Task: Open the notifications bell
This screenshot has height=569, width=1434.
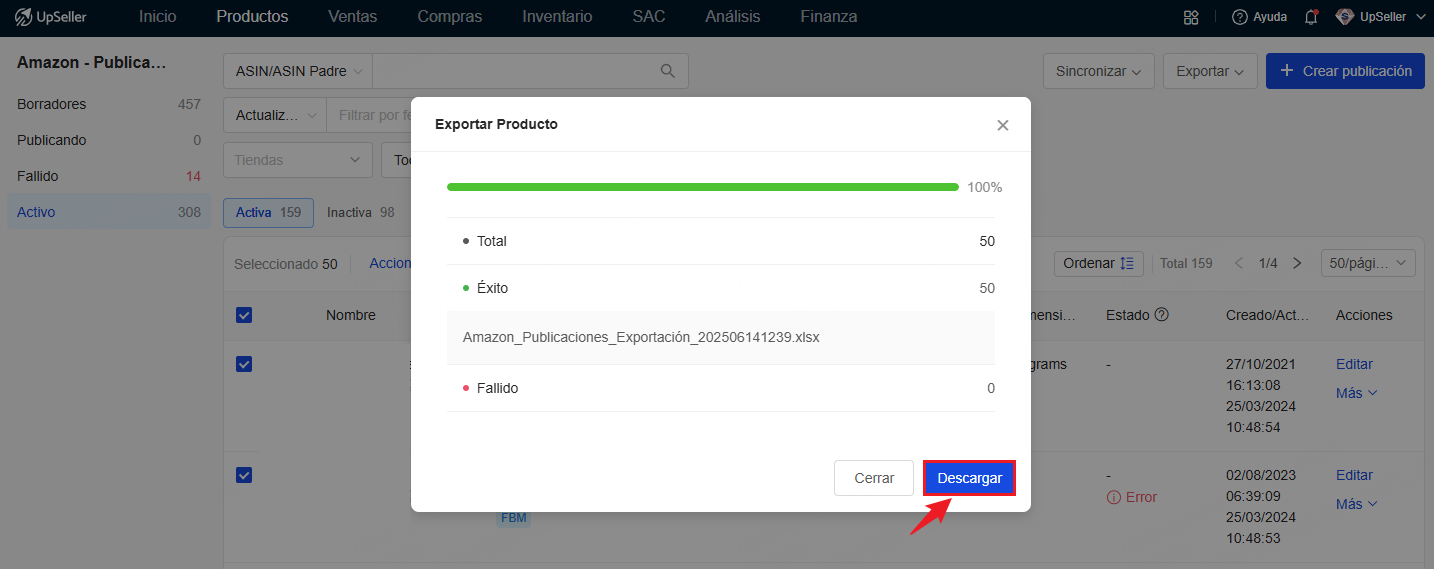Action: [1311, 17]
